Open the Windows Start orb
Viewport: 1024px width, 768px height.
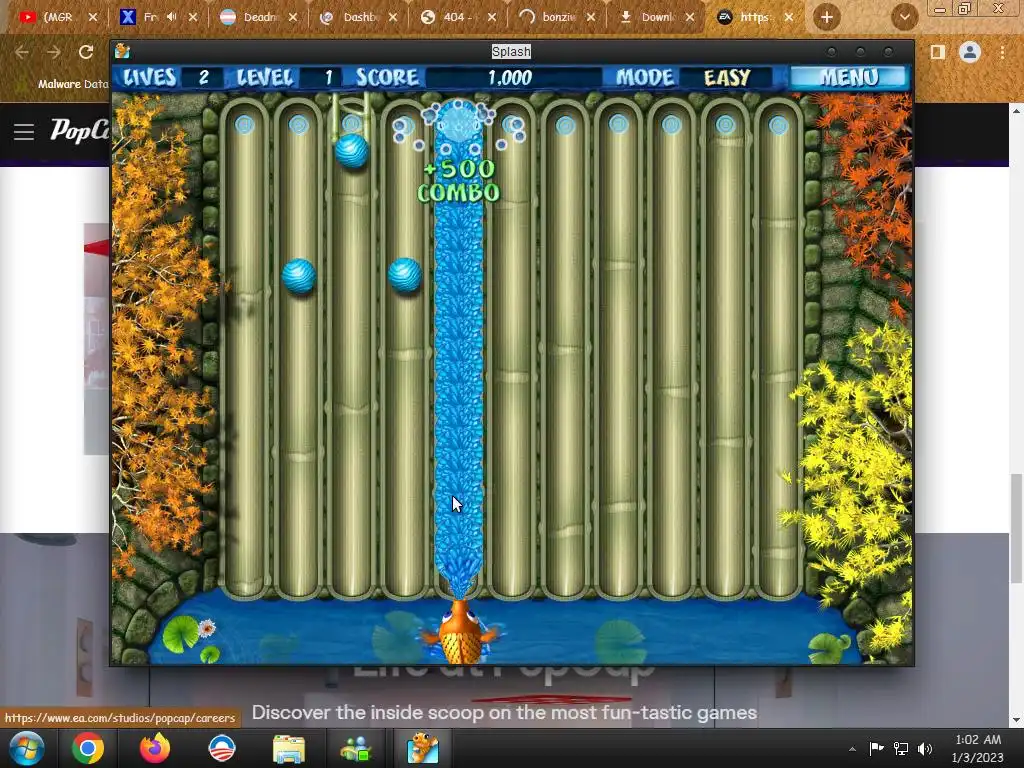[x=27, y=748]
